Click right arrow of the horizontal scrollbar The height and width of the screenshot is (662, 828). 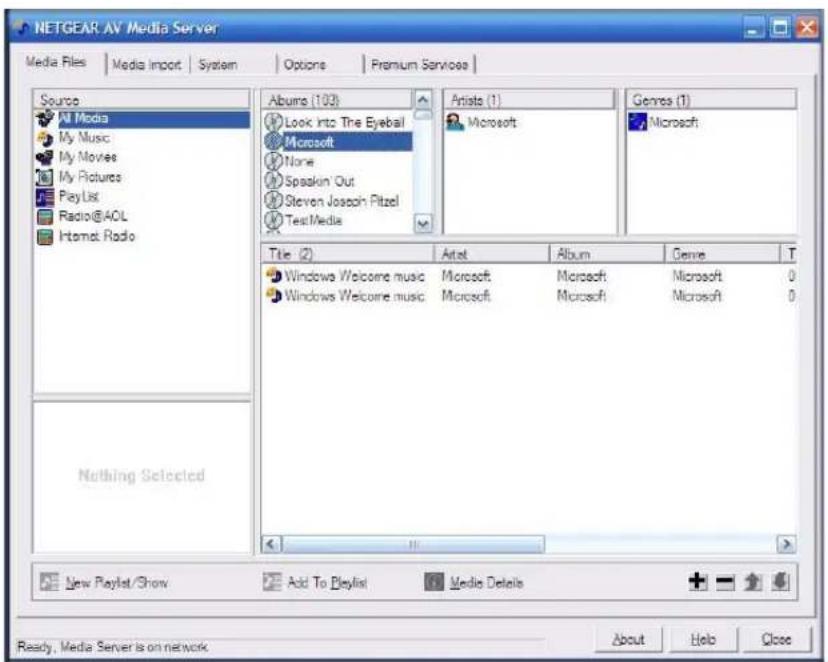(786, 544)
